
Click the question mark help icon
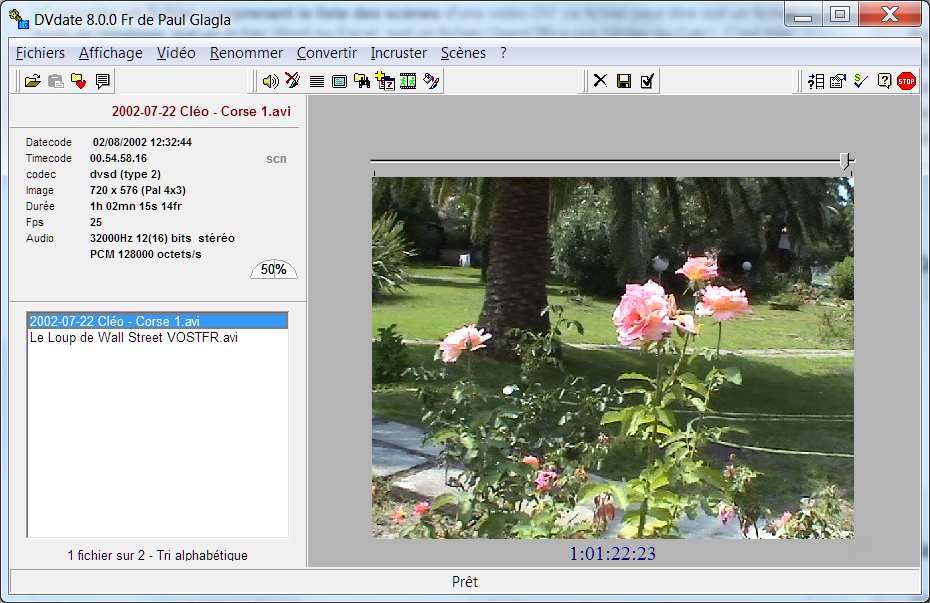[x=884, y=81]
